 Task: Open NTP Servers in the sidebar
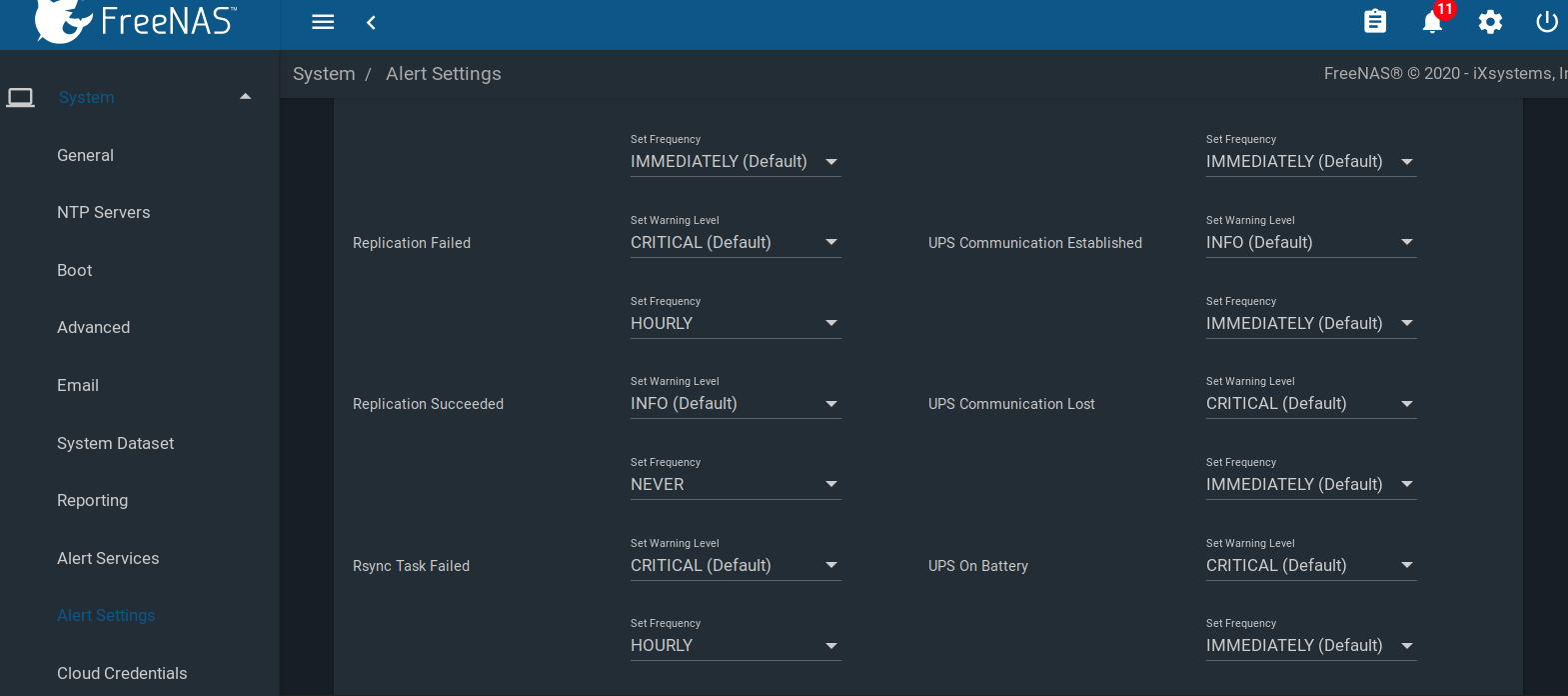pyautogui.click(x=104, y=212)
